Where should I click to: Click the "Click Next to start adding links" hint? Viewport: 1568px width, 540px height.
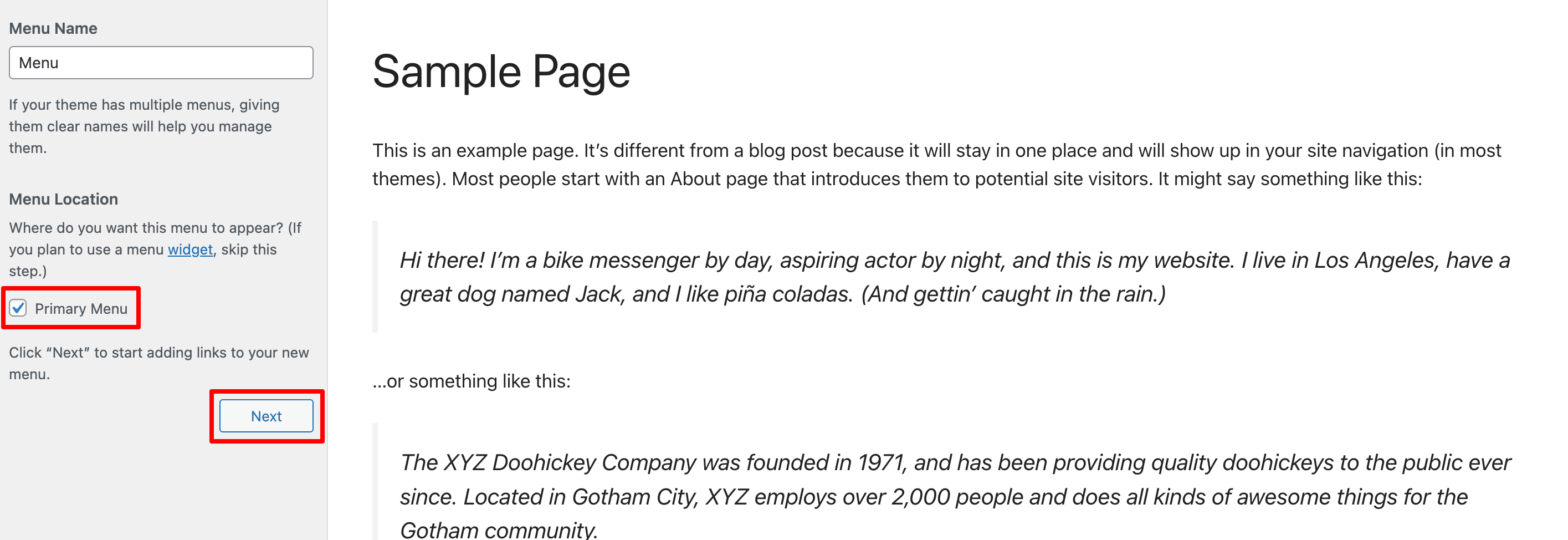(x=159, y=364)
